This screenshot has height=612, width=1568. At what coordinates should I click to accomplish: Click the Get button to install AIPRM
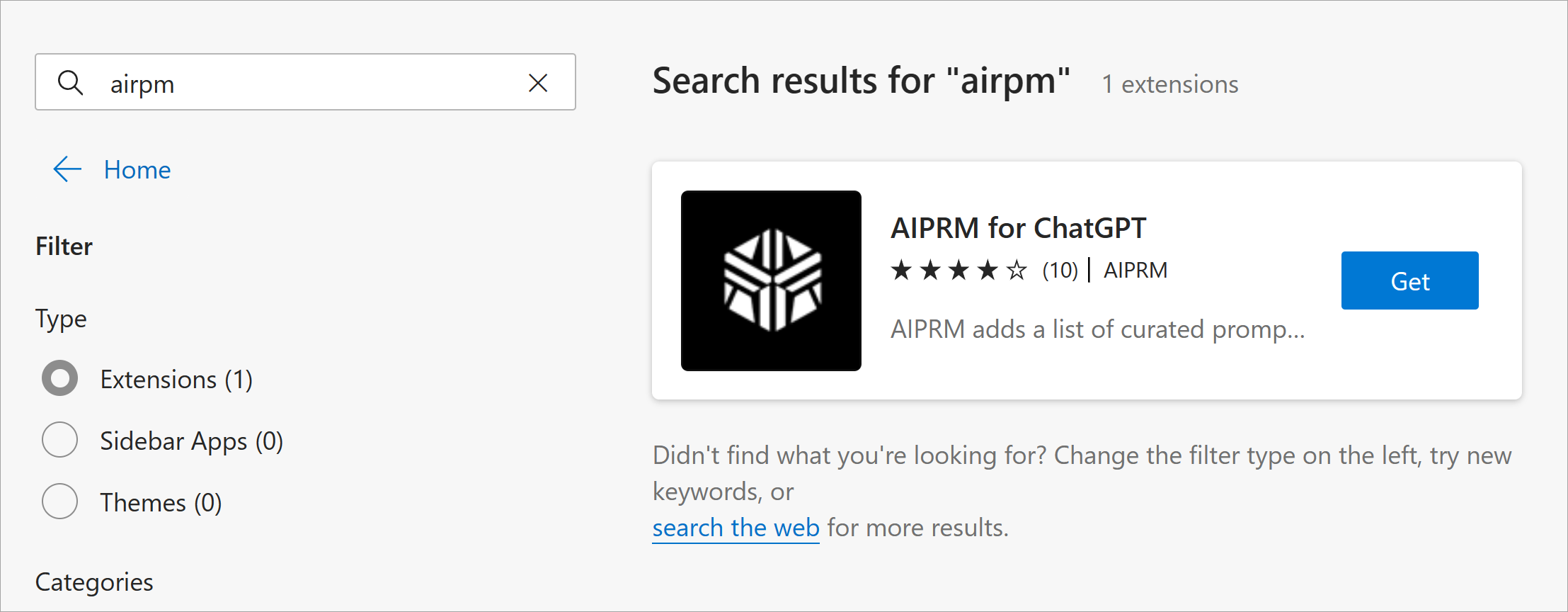pos(1409,280)
